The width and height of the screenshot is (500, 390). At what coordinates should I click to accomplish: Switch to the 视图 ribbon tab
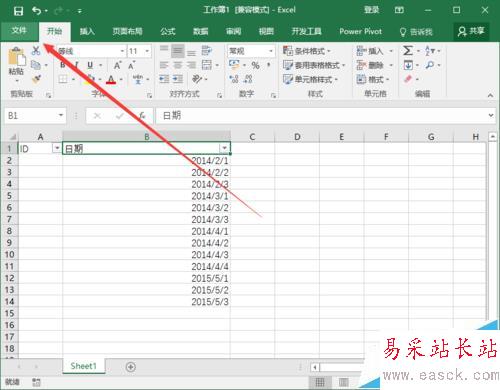pos(266,31)
